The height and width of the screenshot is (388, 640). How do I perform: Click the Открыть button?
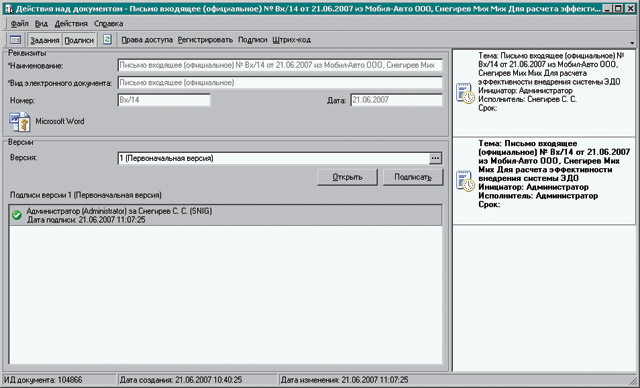347,177
